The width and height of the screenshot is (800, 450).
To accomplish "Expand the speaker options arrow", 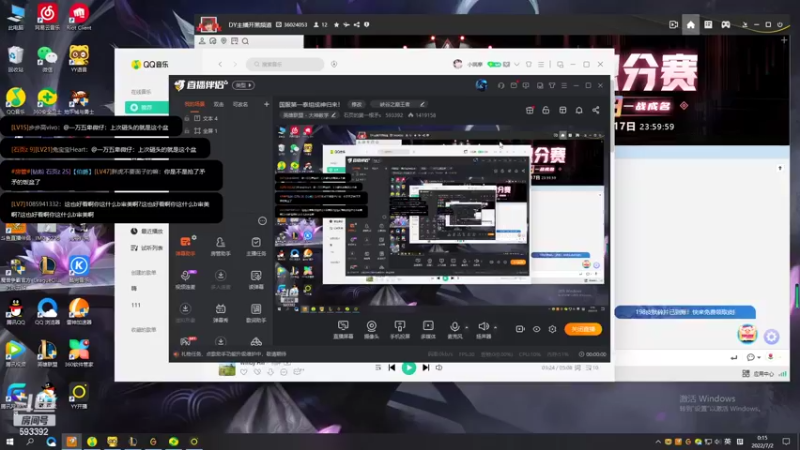I will pyautogui.click(x=495, y=328).
